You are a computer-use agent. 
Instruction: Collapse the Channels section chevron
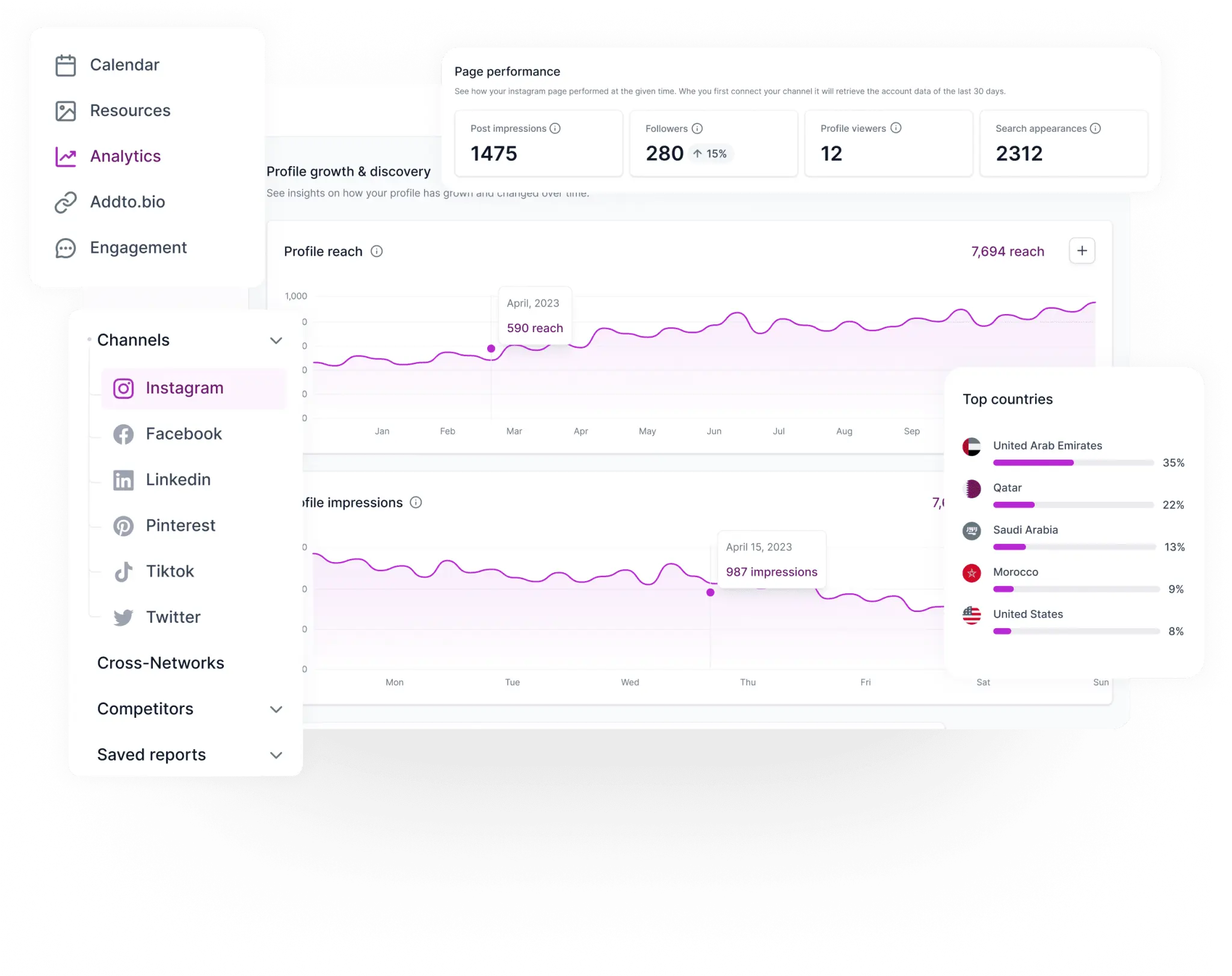click(276, 341)
